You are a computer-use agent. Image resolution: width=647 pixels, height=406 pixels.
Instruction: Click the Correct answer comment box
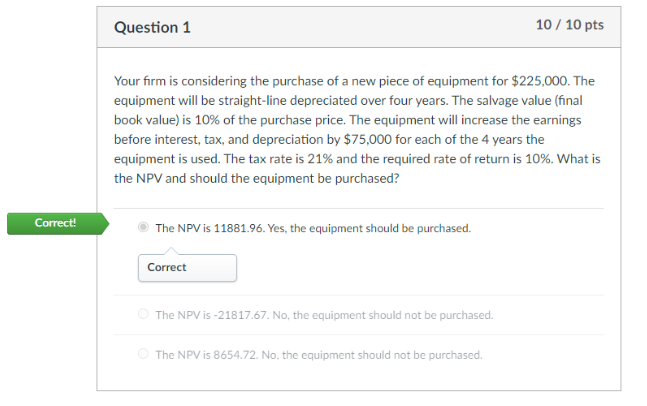click(x=187, y=268)
